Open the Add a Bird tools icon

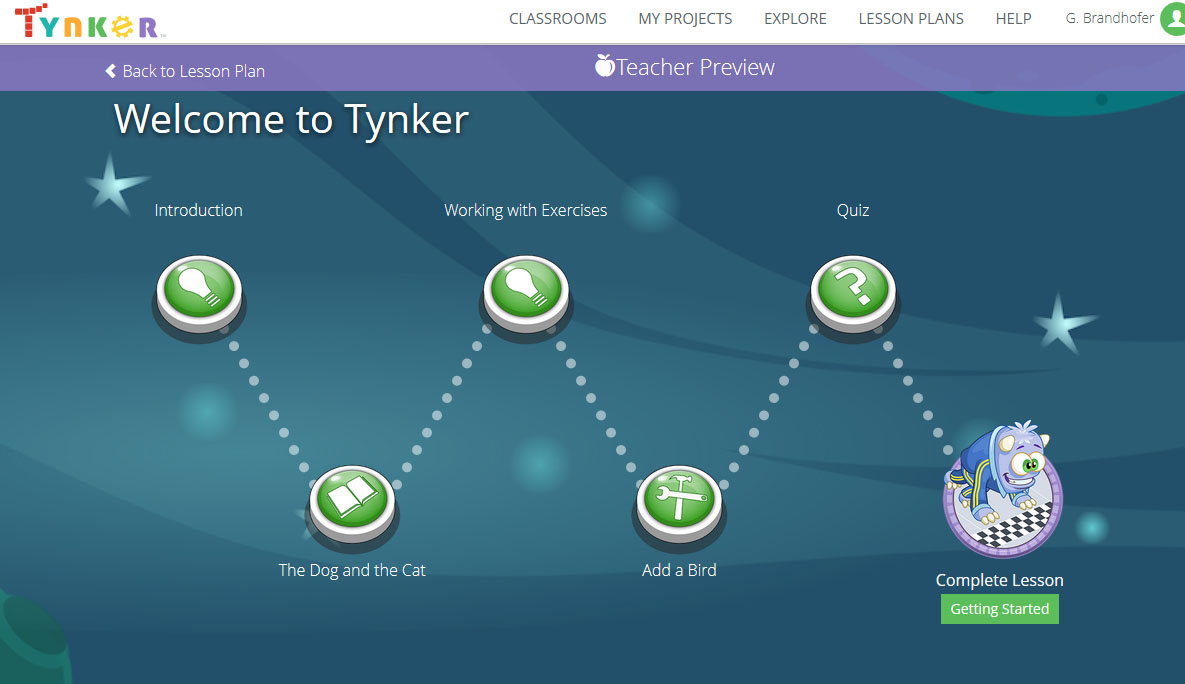click(679, 503)
